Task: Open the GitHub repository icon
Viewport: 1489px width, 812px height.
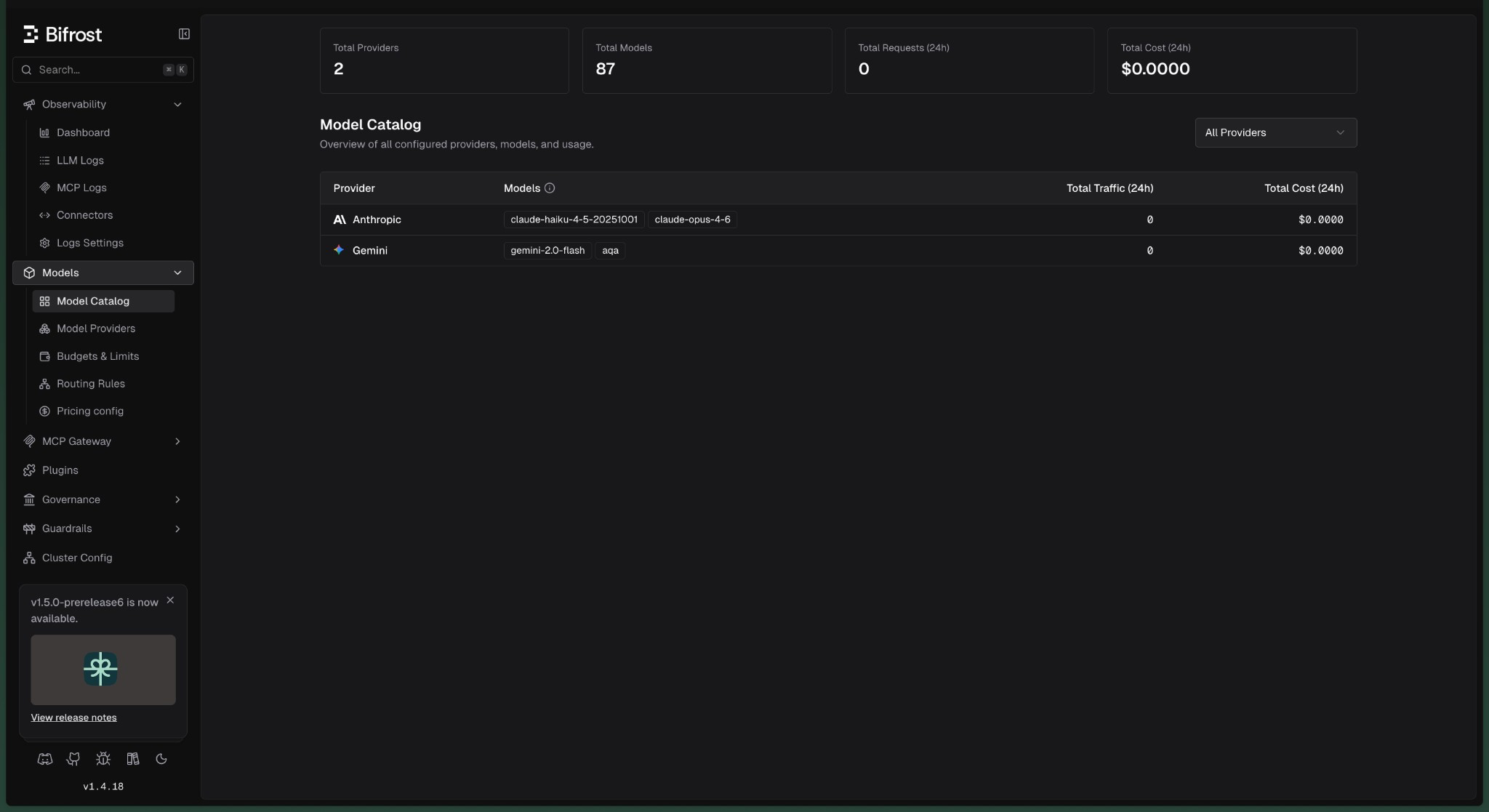Action: point(73,759)
